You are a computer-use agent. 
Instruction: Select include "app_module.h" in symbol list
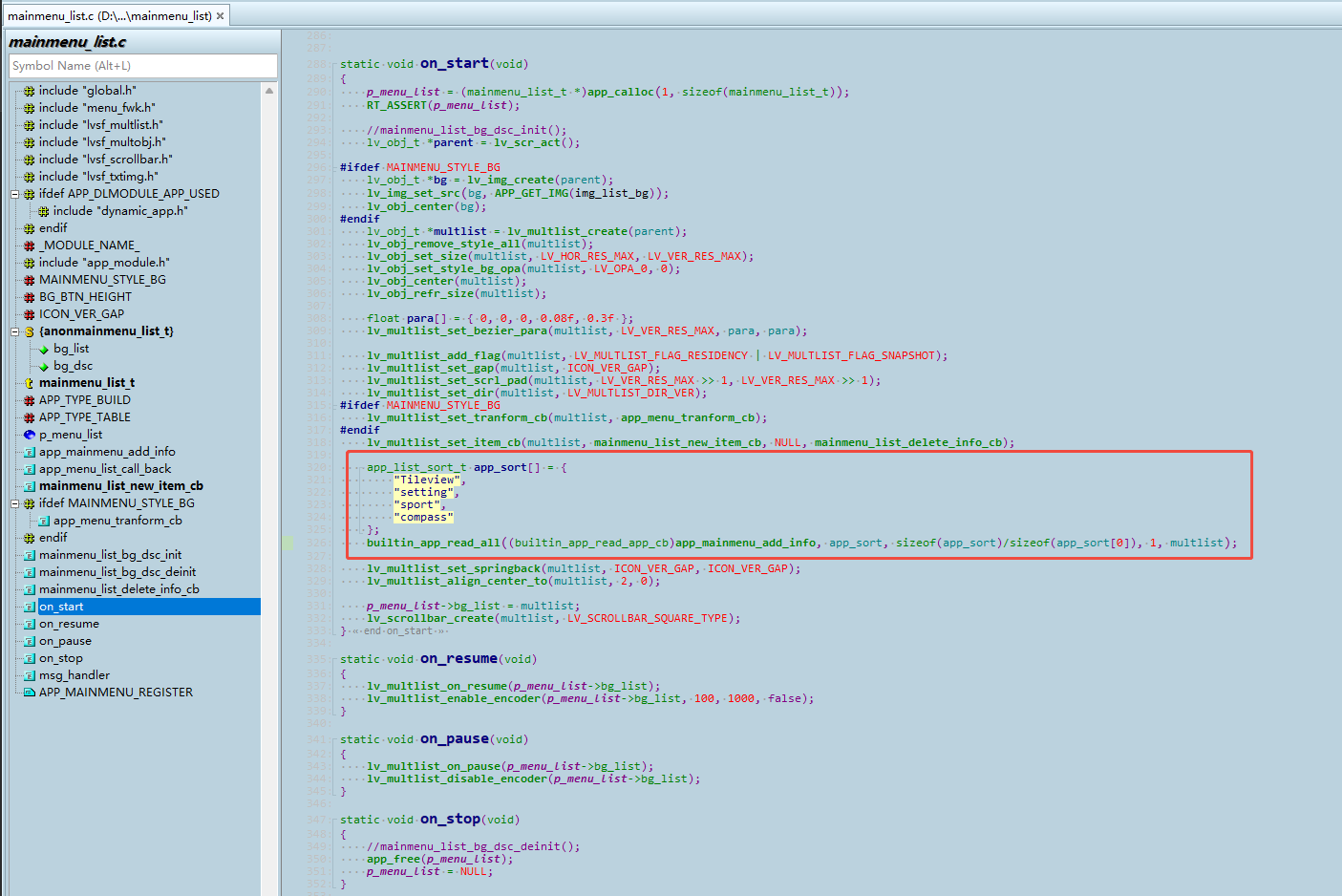tap(104, 263)
